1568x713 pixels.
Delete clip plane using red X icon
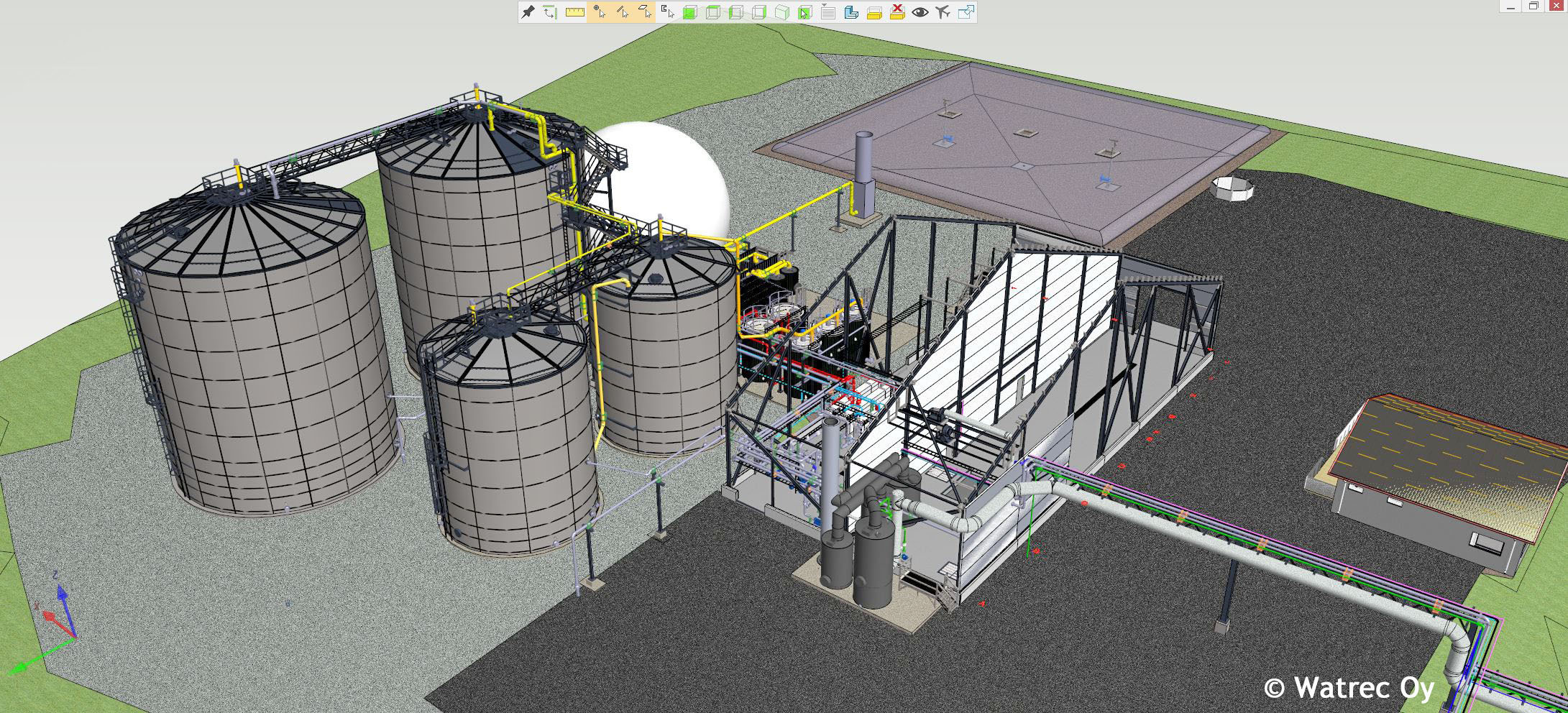[897, 12]
